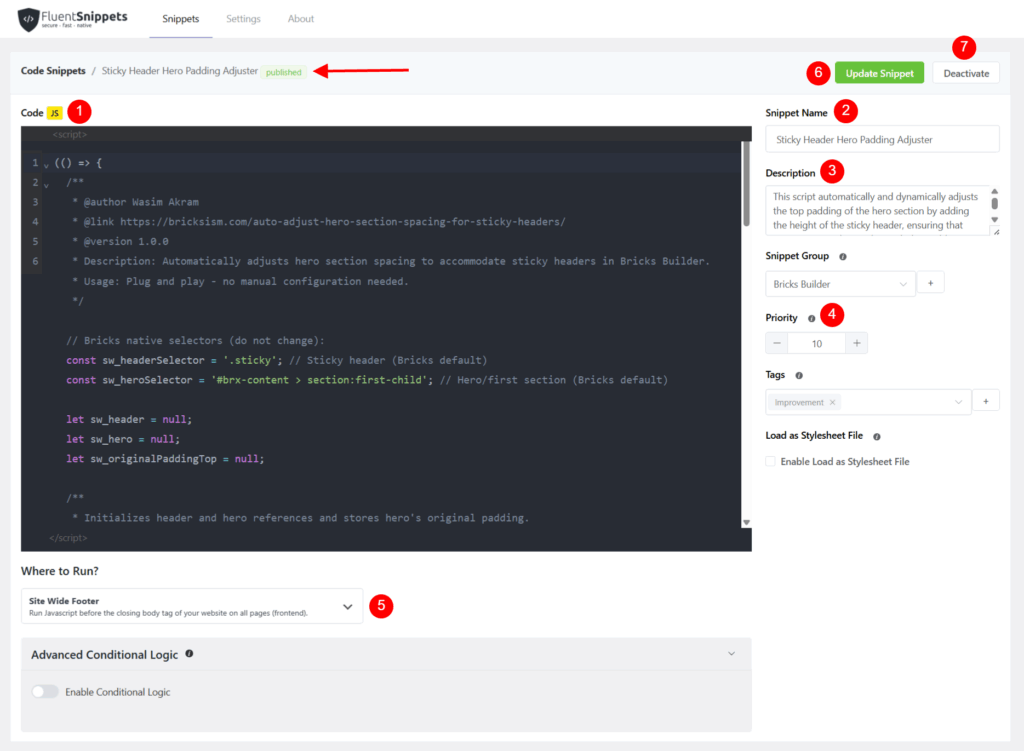This screenshot has height=751, width=1024.
Task: Click the info icon beside Snippet Group
Action: (x=844, y=256)
